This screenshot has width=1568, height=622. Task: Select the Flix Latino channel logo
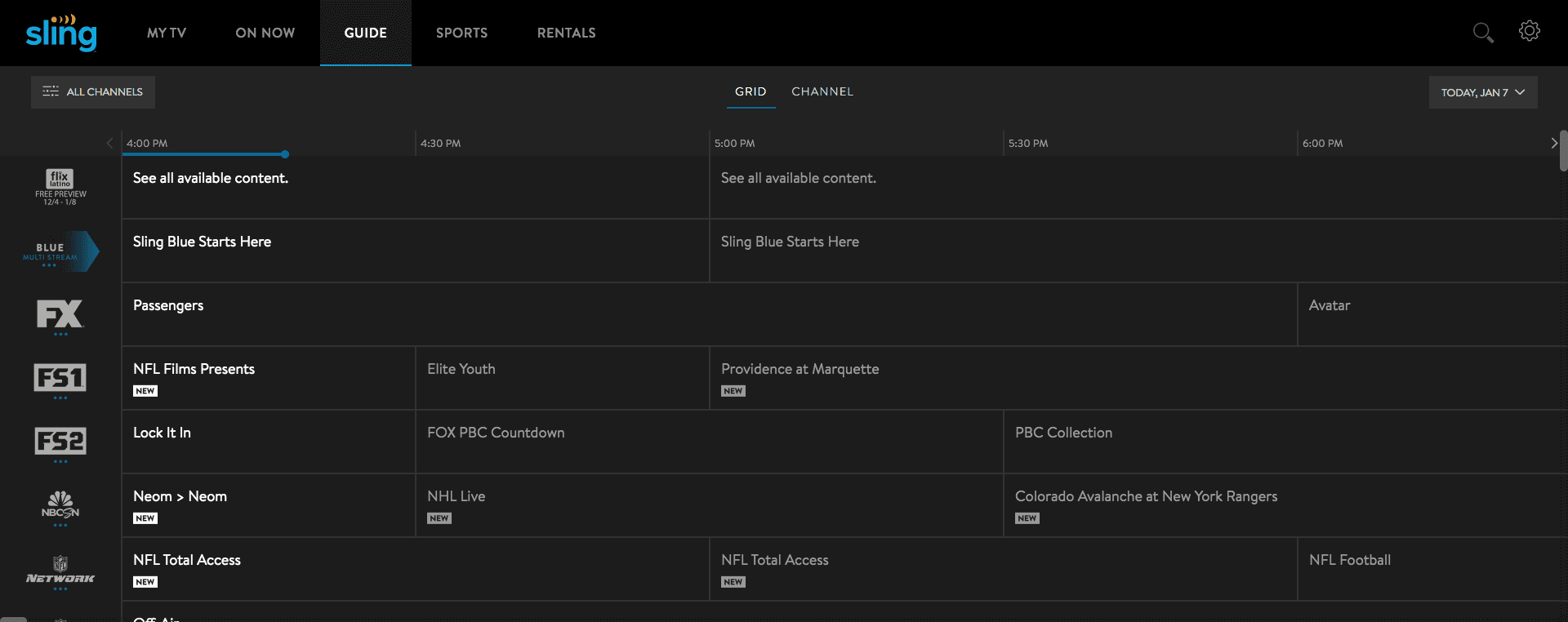click(x=60, y=187)
